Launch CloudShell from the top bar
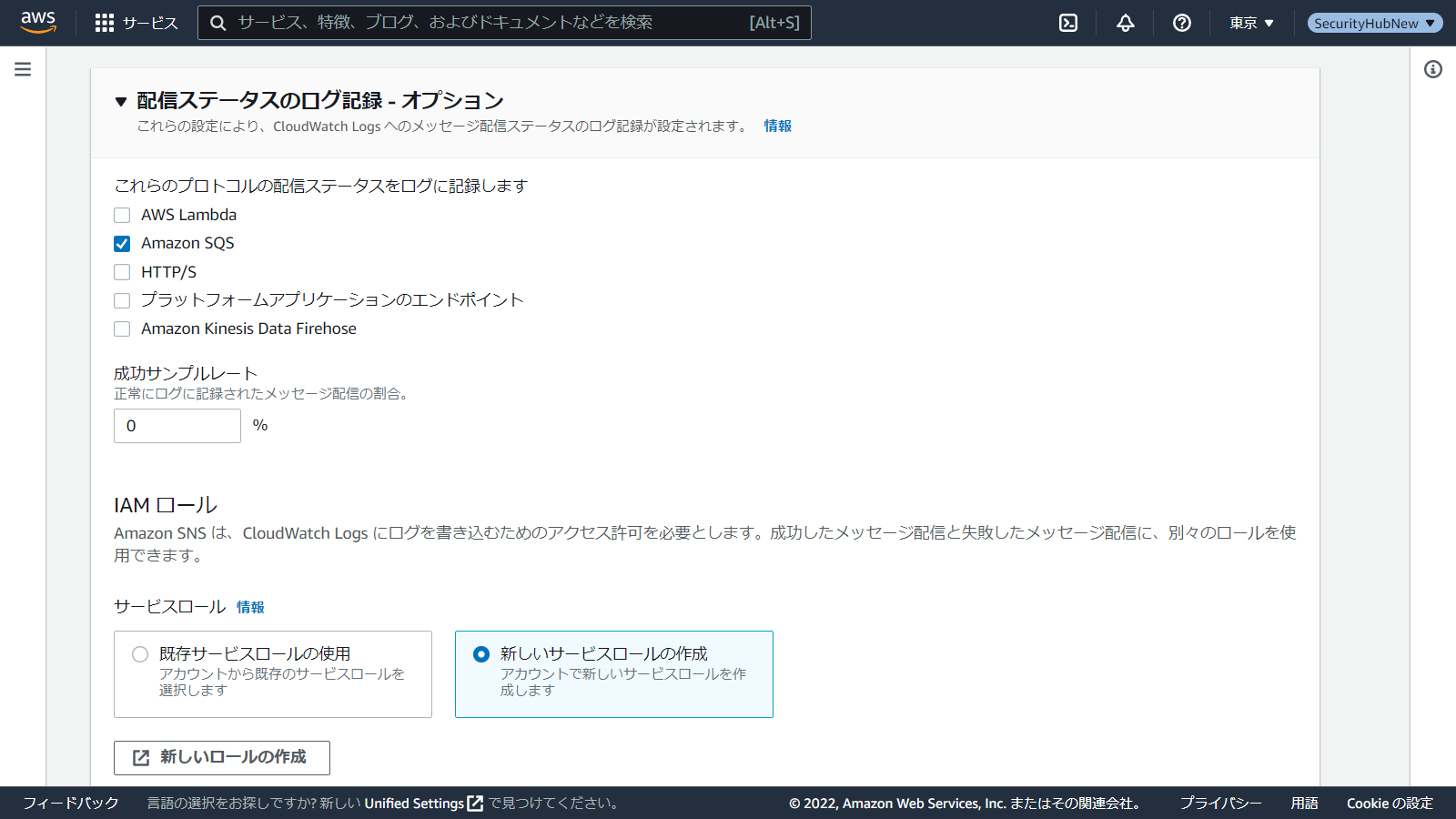The image size is (1456, 819). (x=1068, y=23)
